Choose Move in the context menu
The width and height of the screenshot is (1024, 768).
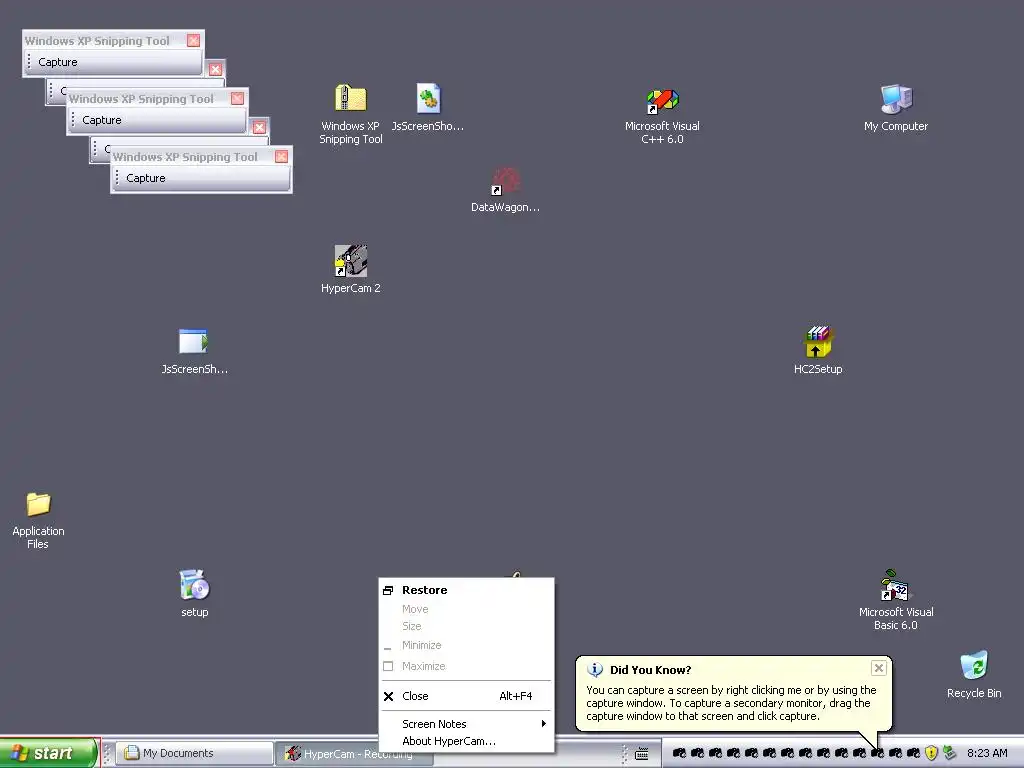coord(466,609)
